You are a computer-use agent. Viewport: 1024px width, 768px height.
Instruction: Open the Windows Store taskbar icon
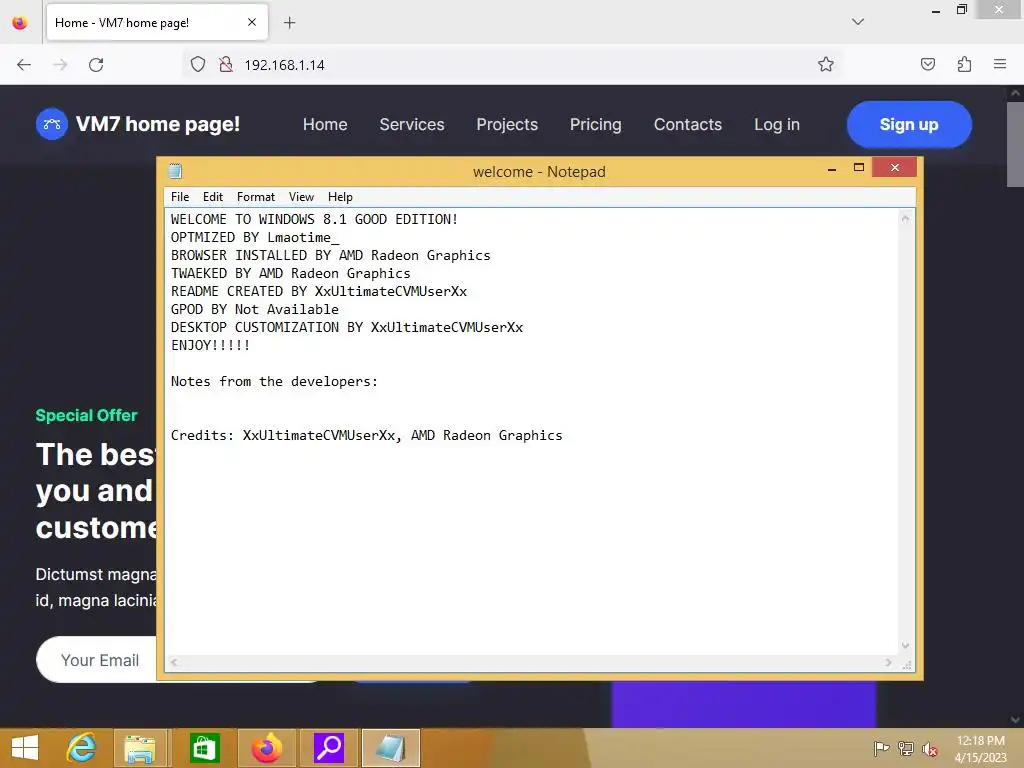tap(204, 748)
